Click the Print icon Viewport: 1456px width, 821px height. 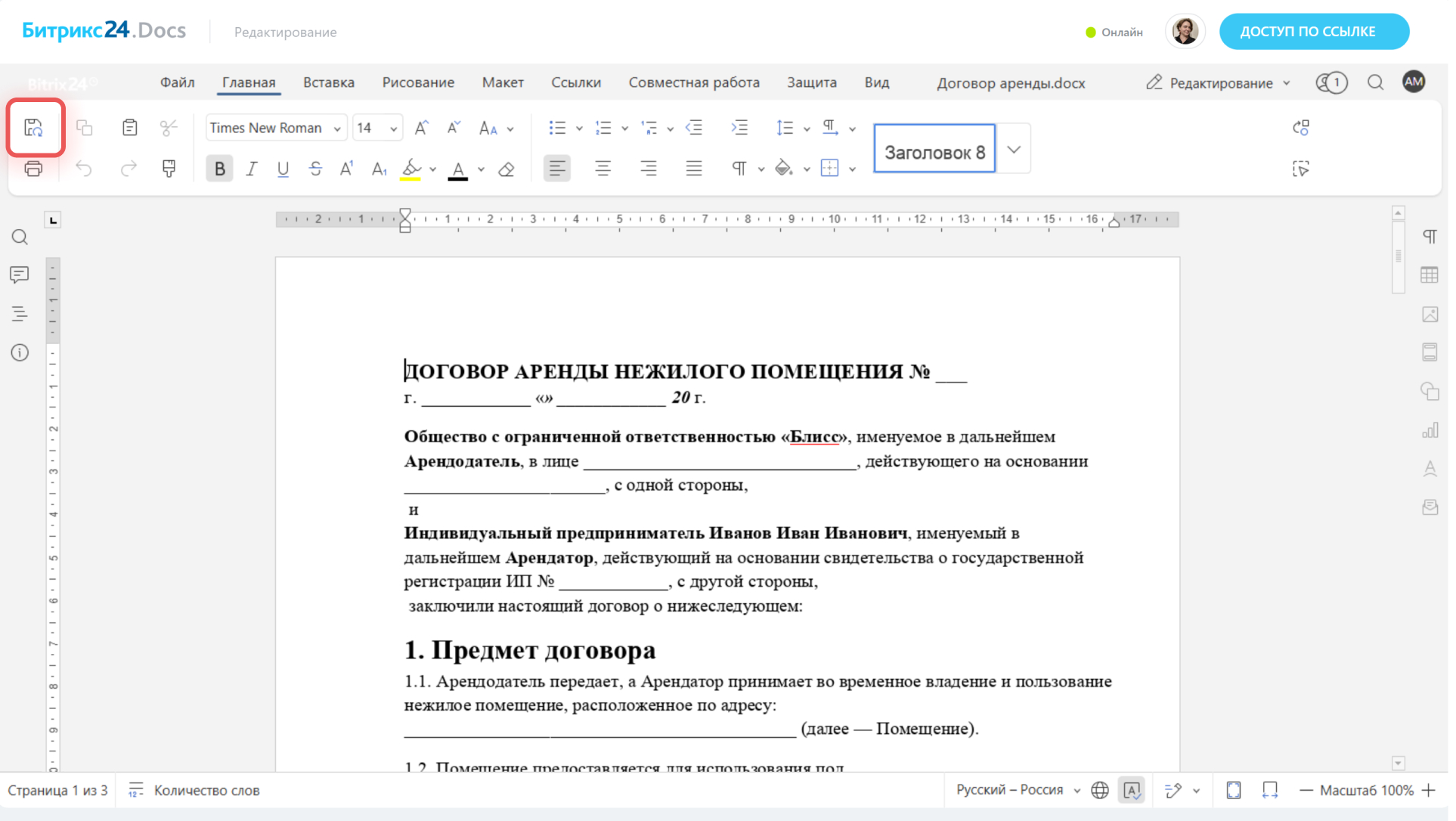coord(33,169)
